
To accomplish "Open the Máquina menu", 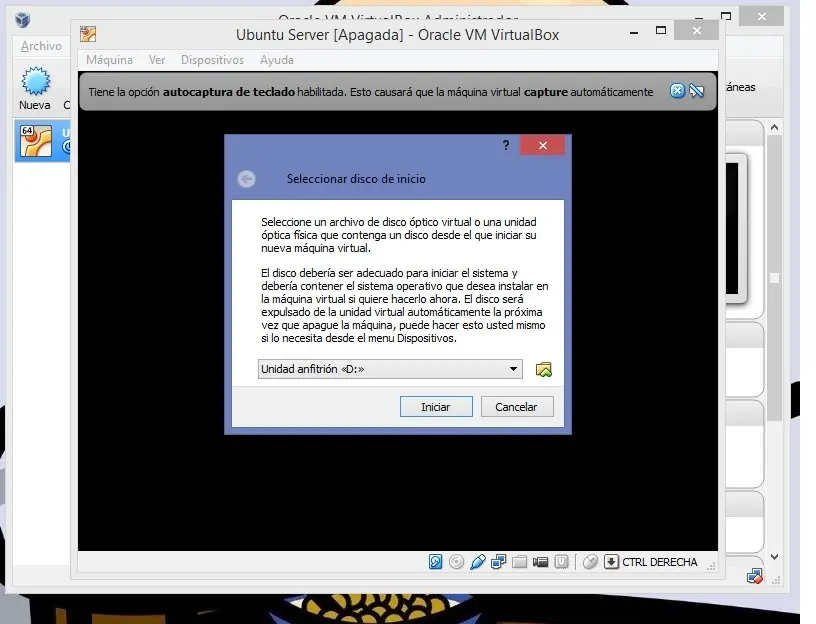I will tap(109, 60).
